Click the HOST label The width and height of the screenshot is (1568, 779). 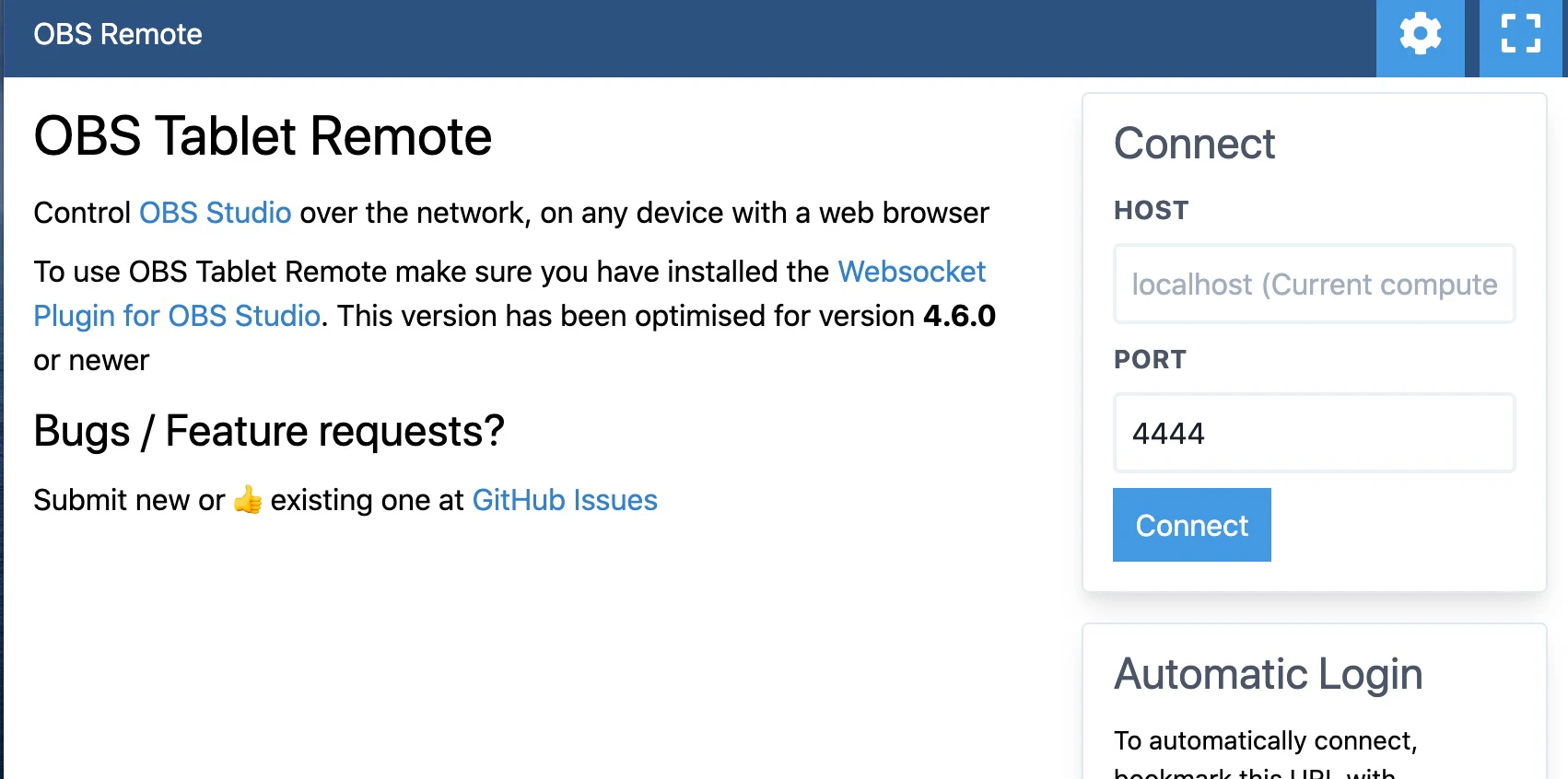(1152, 211)
